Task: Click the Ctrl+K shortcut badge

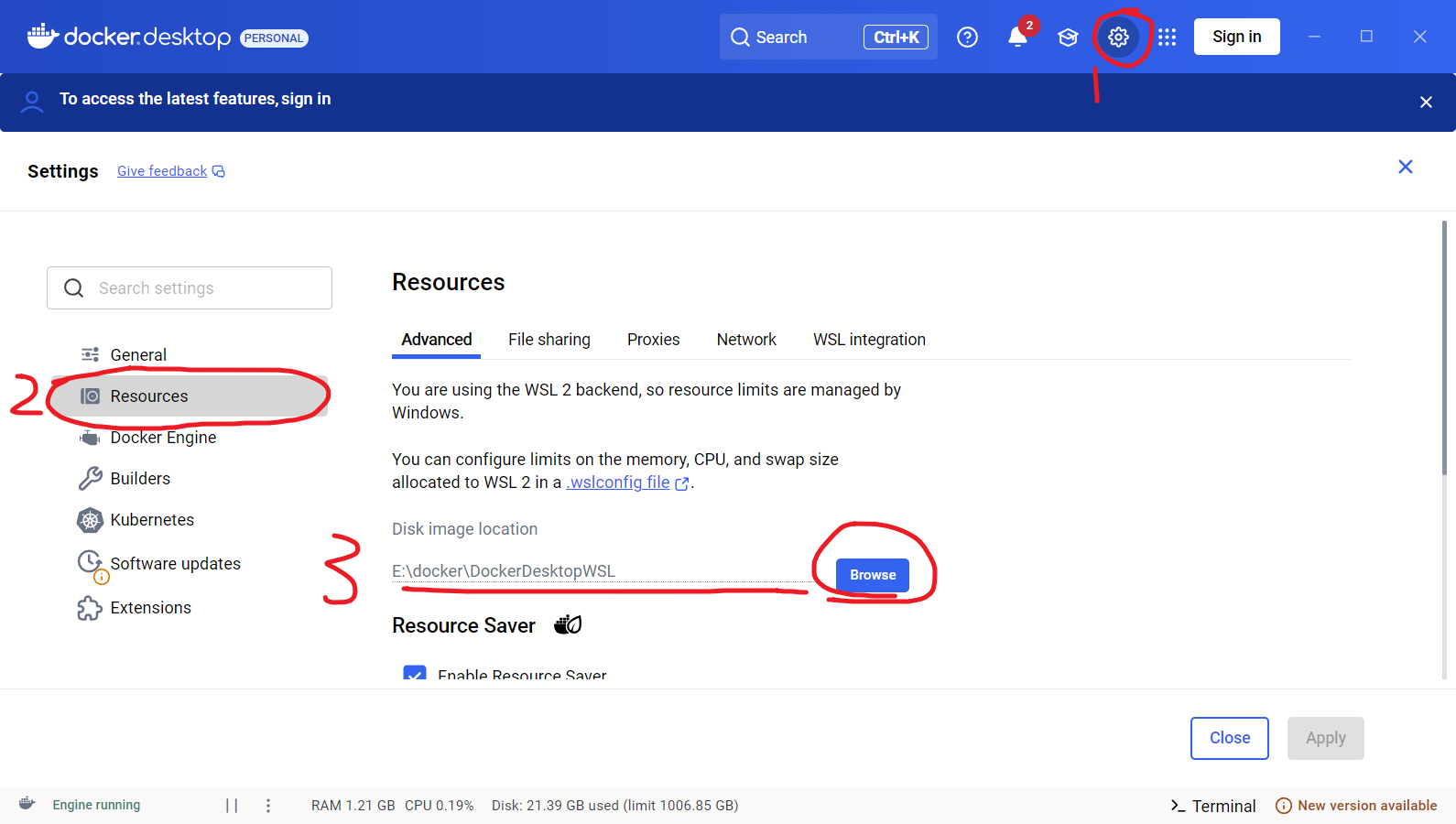Action: click(896, 38)
